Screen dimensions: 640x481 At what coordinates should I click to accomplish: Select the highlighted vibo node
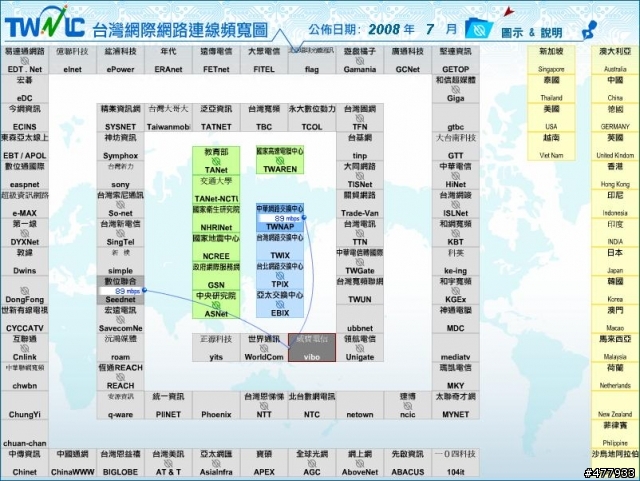[x=312, y=347]
